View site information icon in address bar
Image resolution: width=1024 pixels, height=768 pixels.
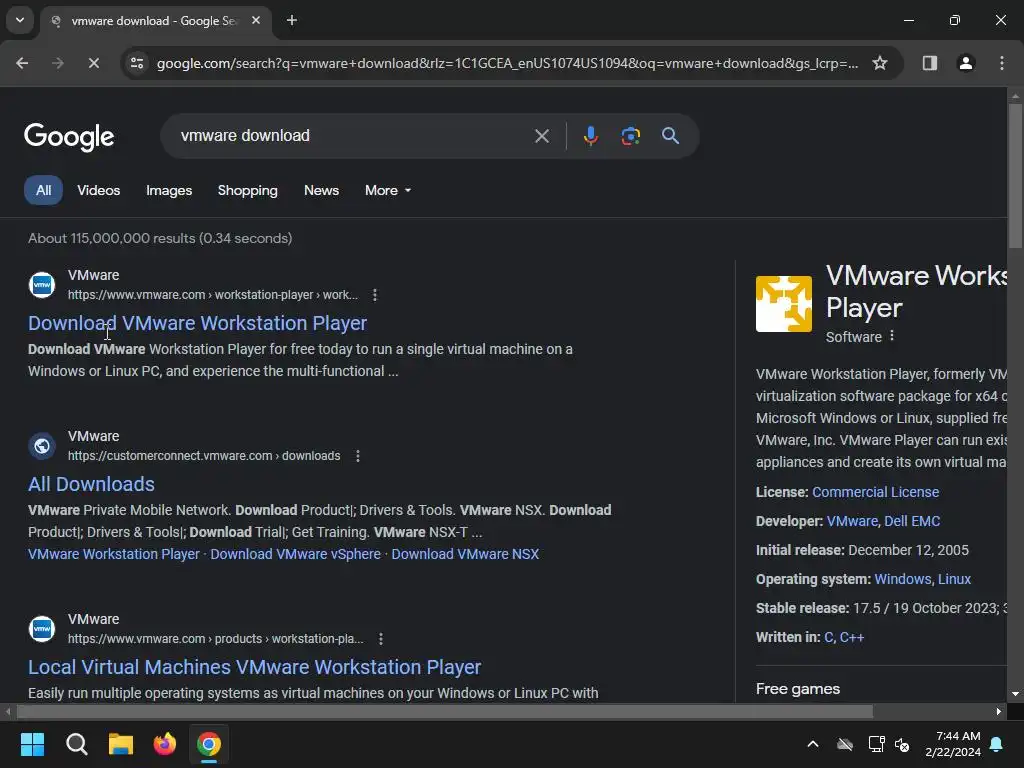pyautogui.click(x=137, y=63)
